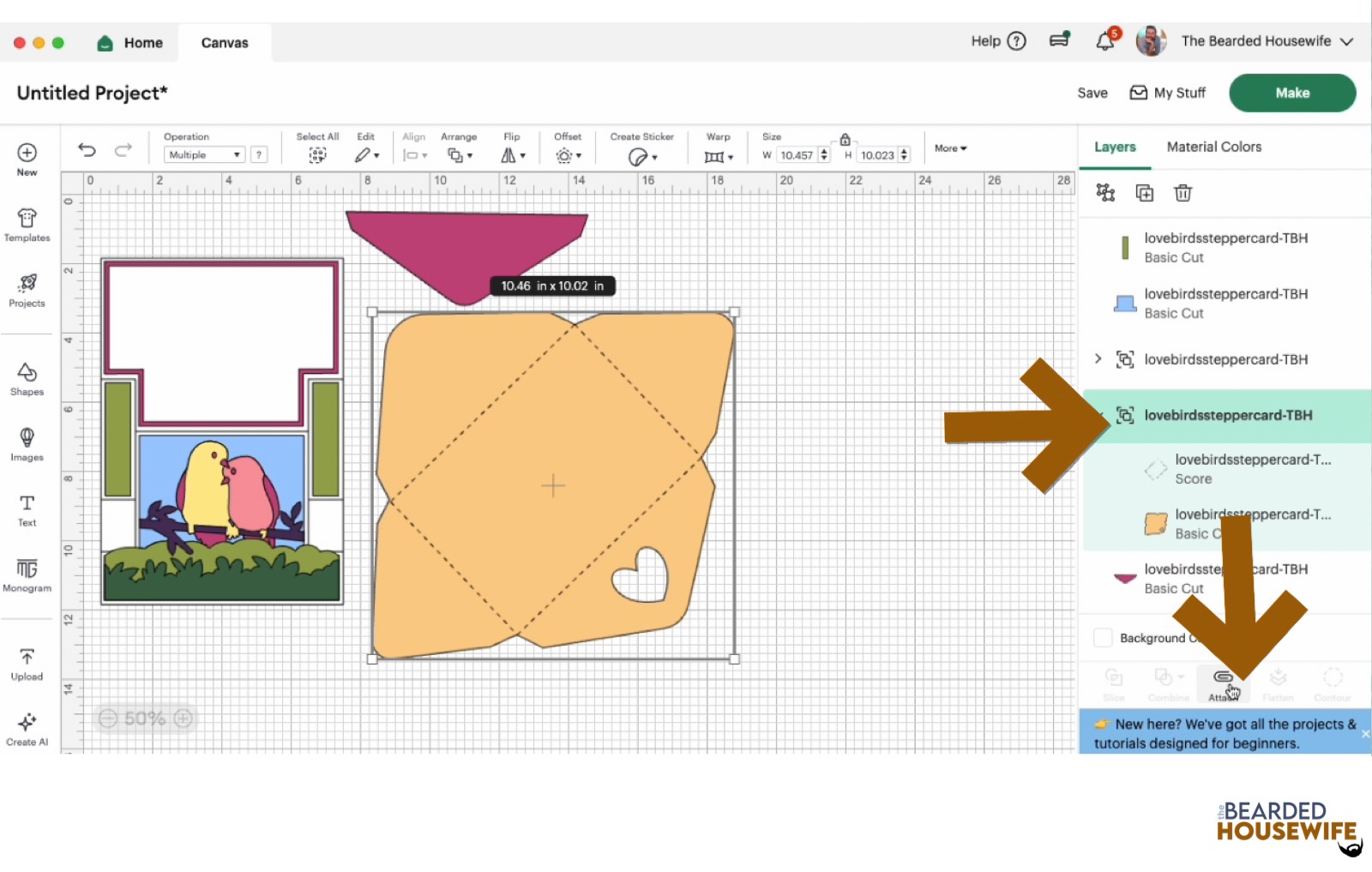Screen dimensions: 1372x872
Task: Duplicate selected layer in Layers panel
Action: [1145, 193]
